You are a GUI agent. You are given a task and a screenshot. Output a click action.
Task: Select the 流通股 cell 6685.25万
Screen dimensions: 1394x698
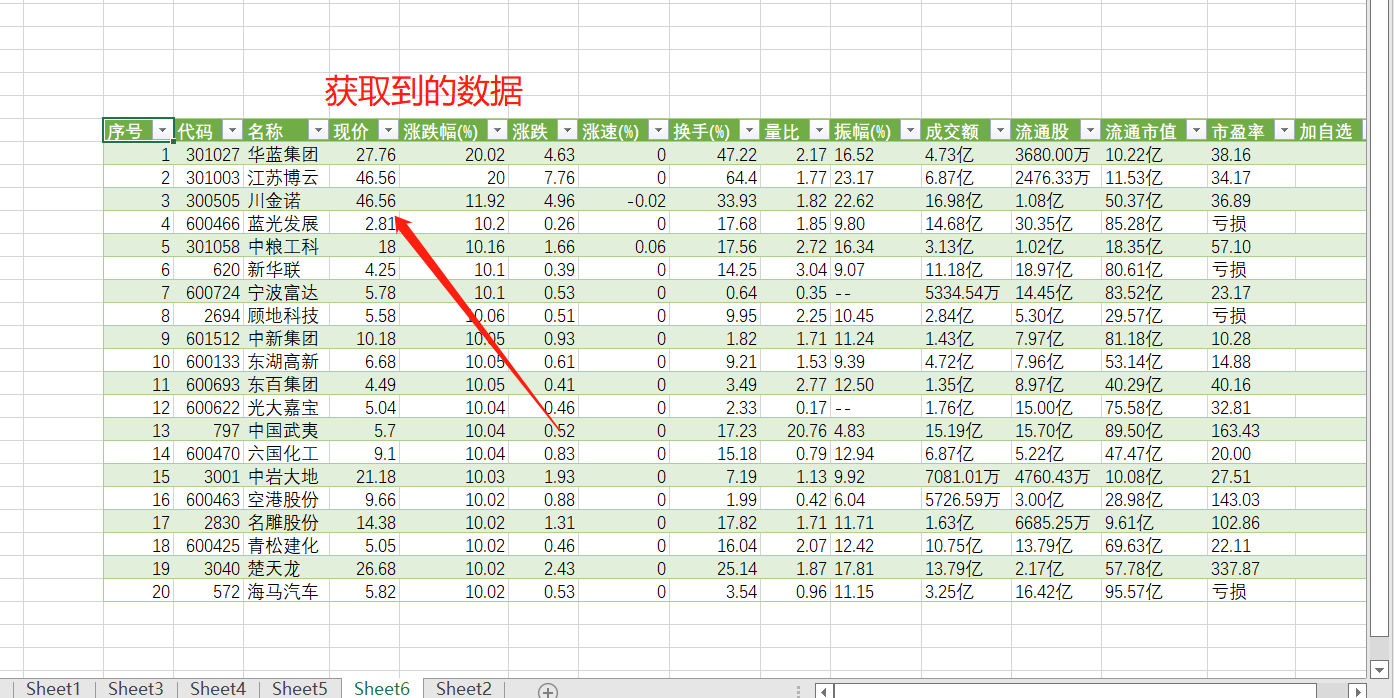[1056, 522]
